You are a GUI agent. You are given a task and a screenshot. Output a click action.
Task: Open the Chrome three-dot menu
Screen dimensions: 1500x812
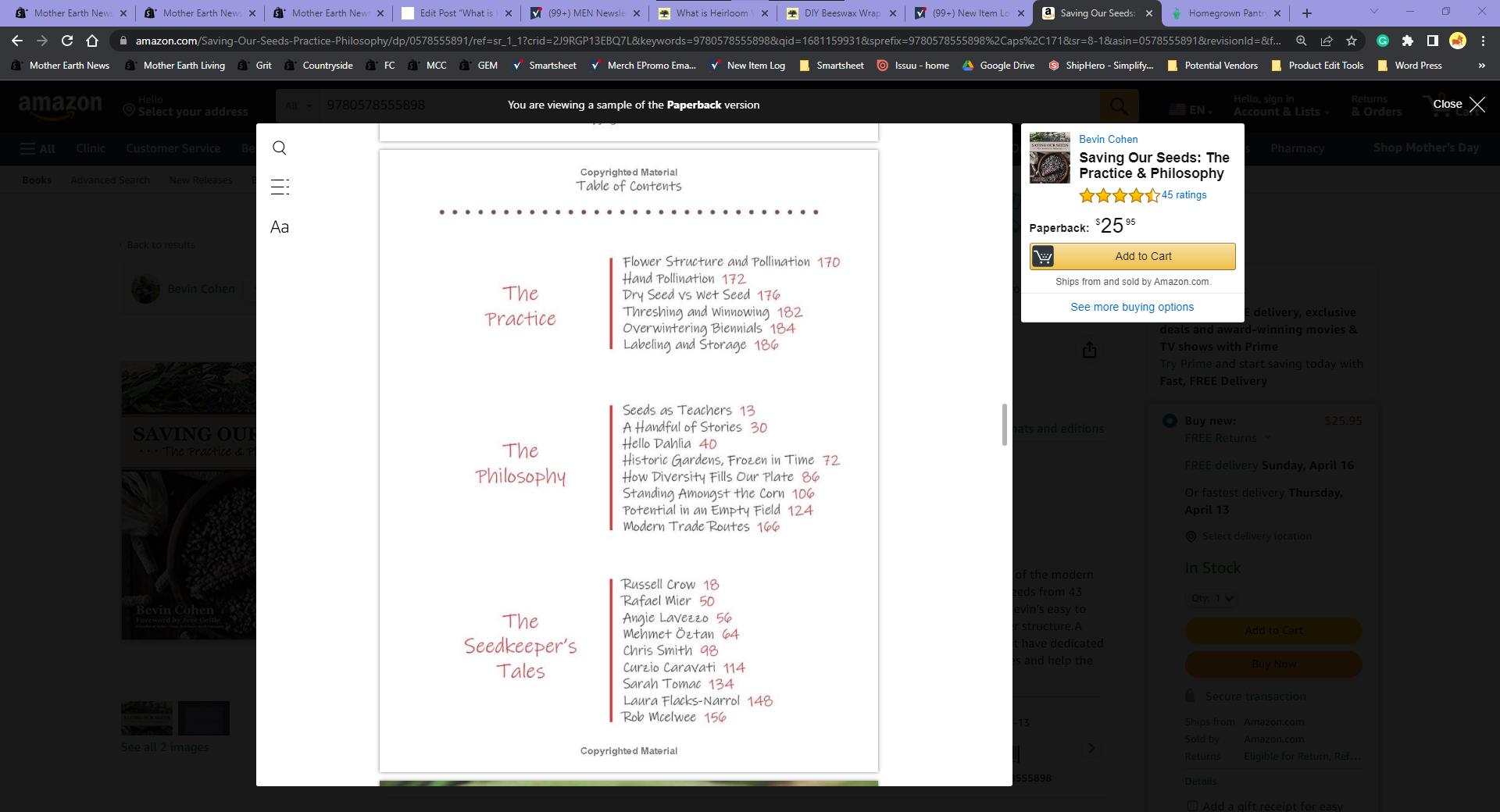[1483, 41]
